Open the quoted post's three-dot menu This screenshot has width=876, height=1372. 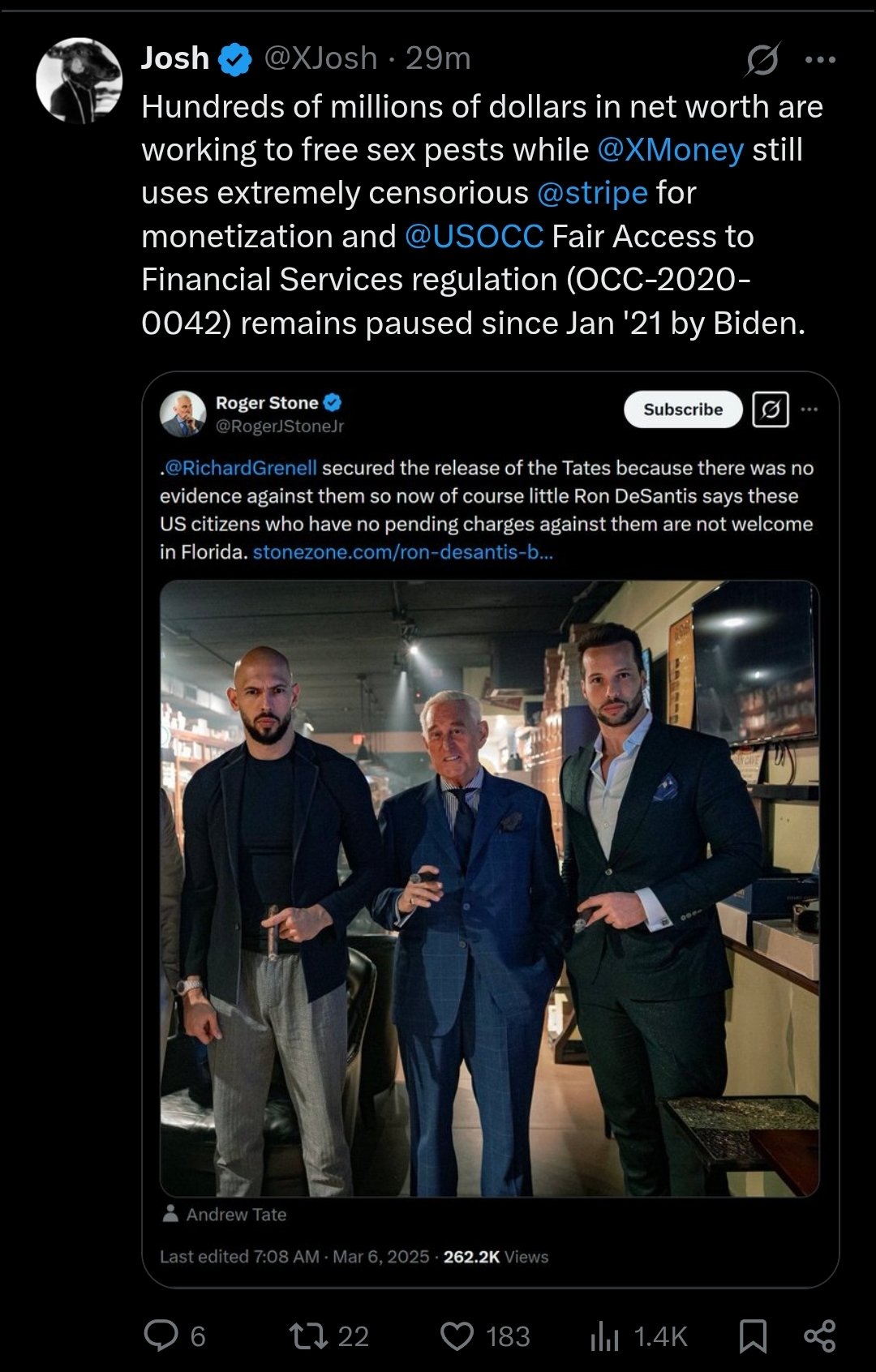click(x=809, y=409)
